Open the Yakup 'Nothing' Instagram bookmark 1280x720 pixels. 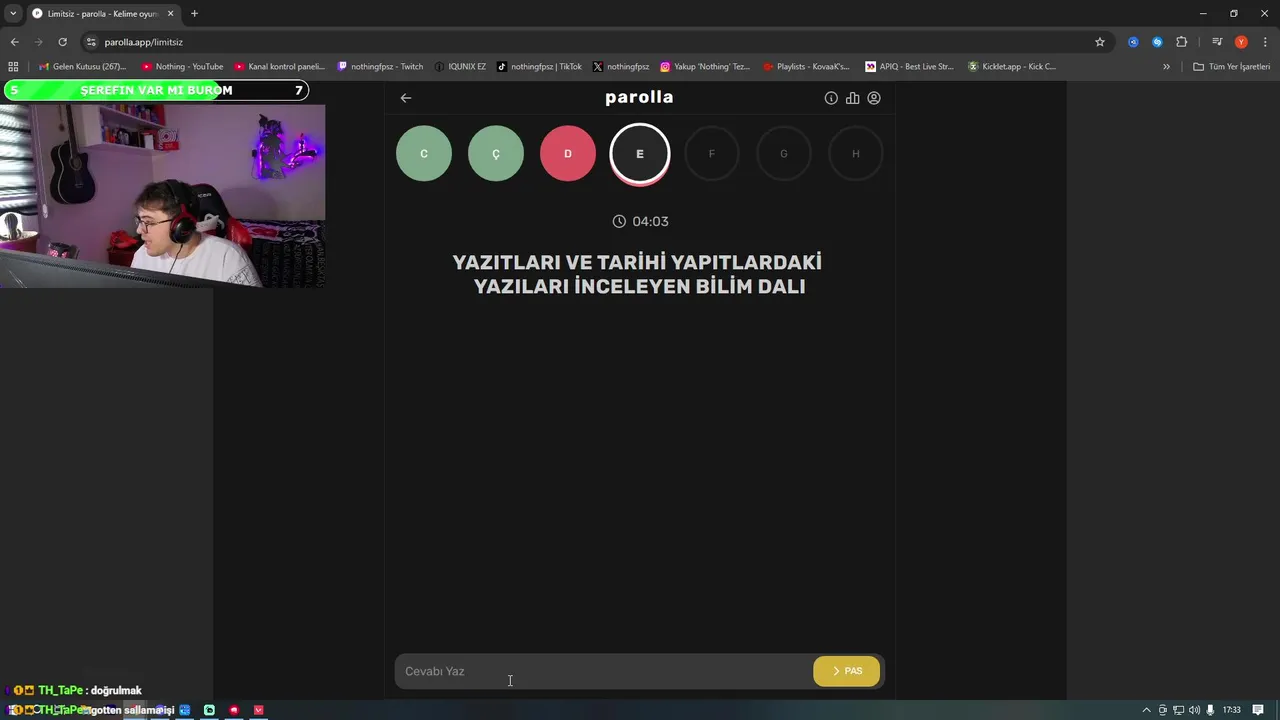tap(704, 67)
